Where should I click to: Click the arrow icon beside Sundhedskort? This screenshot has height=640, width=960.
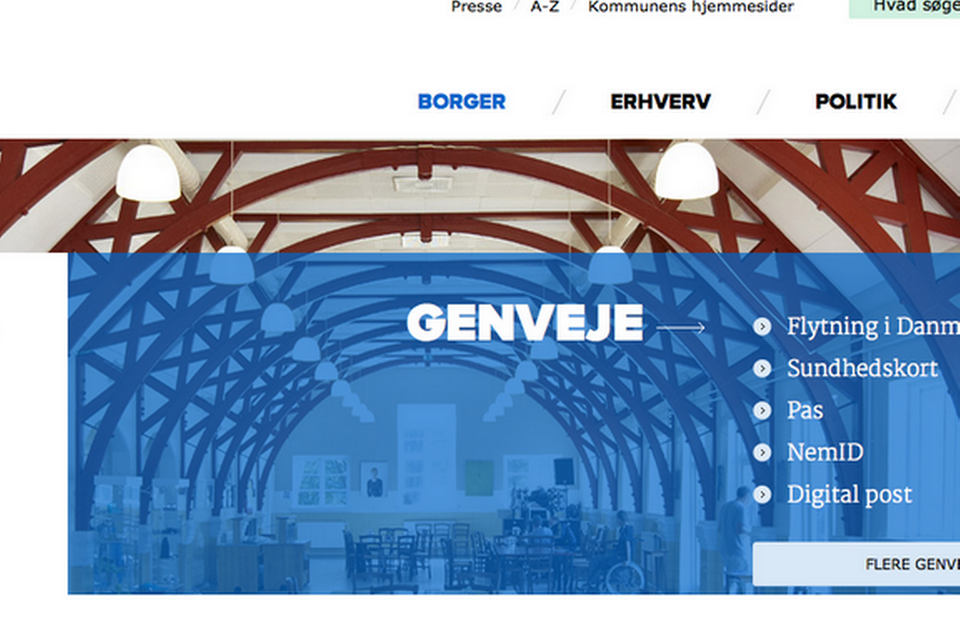[x=762, y=369]
